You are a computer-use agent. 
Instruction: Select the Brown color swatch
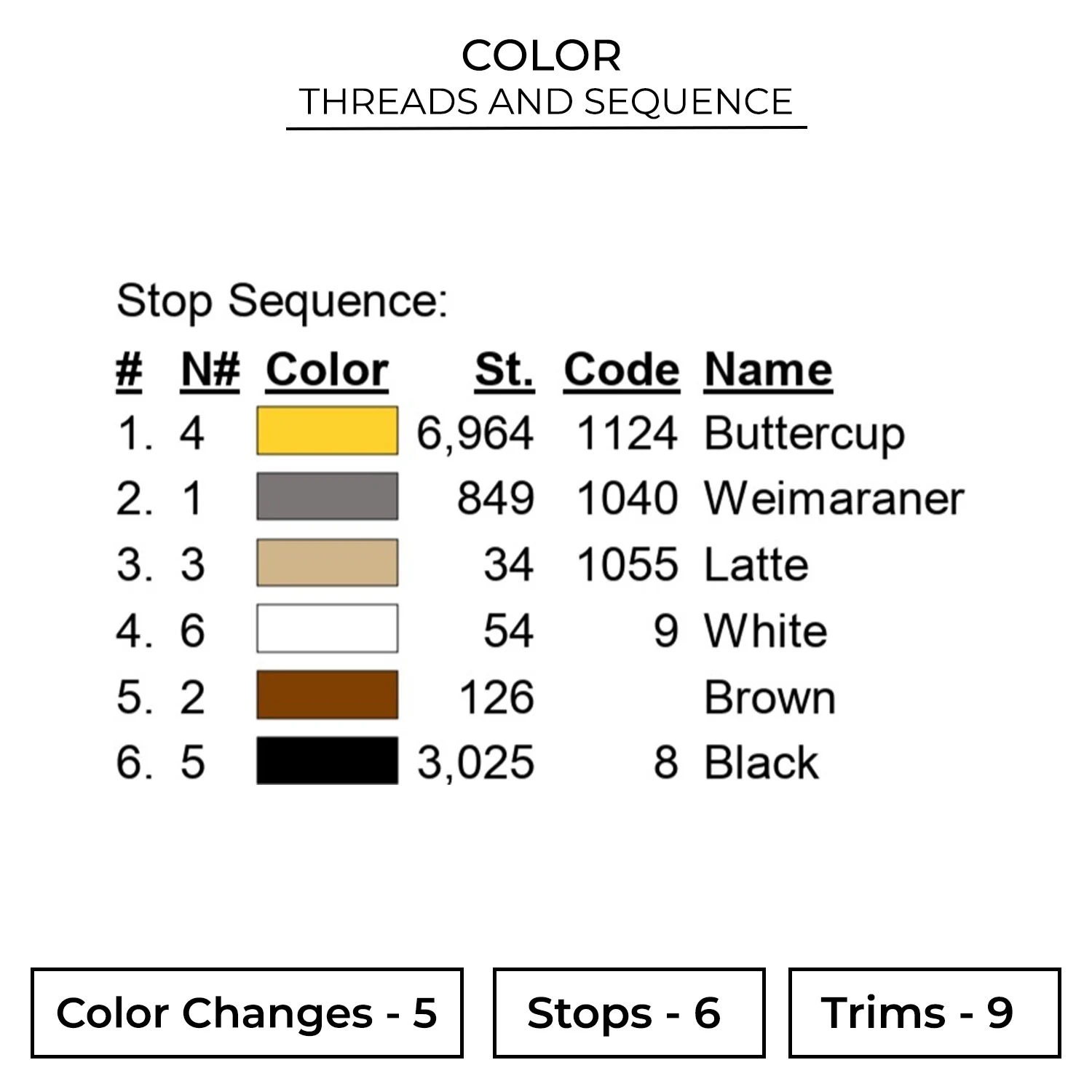click(327, 695)
